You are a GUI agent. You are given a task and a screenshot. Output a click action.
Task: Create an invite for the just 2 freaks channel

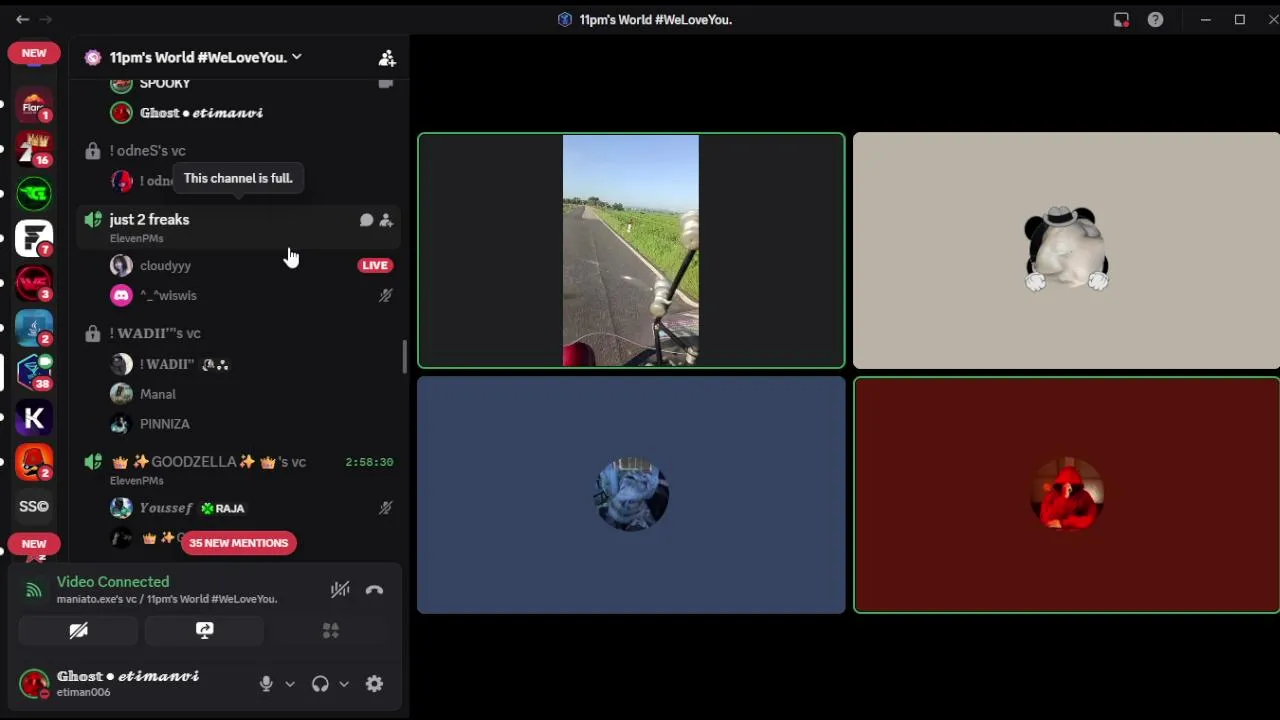click(386, 220)
